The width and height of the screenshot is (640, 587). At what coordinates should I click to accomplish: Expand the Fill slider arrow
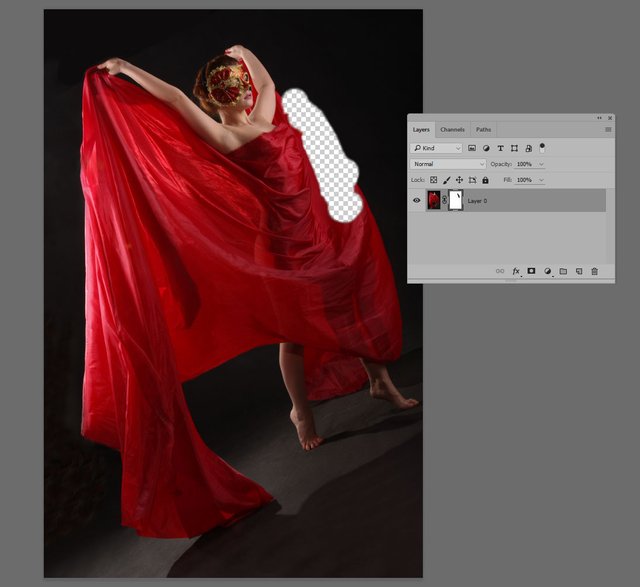click(541, 180)
